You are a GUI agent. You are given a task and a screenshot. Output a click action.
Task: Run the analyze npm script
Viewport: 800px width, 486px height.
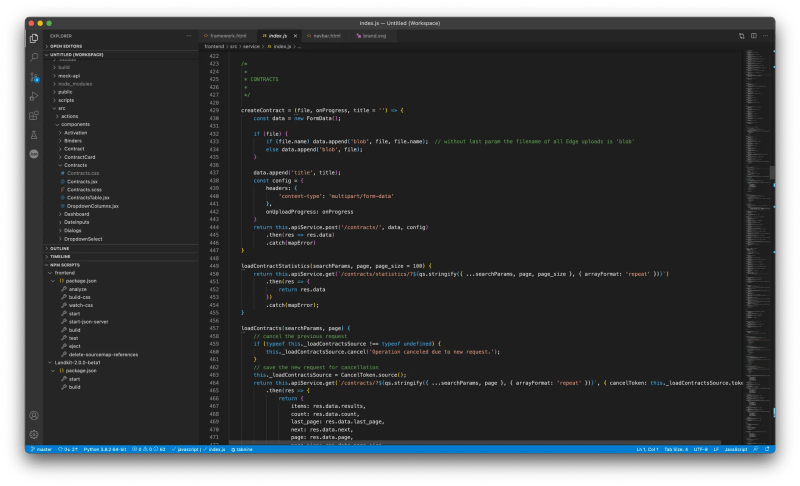pyautogui.click(x=78, y=289)
